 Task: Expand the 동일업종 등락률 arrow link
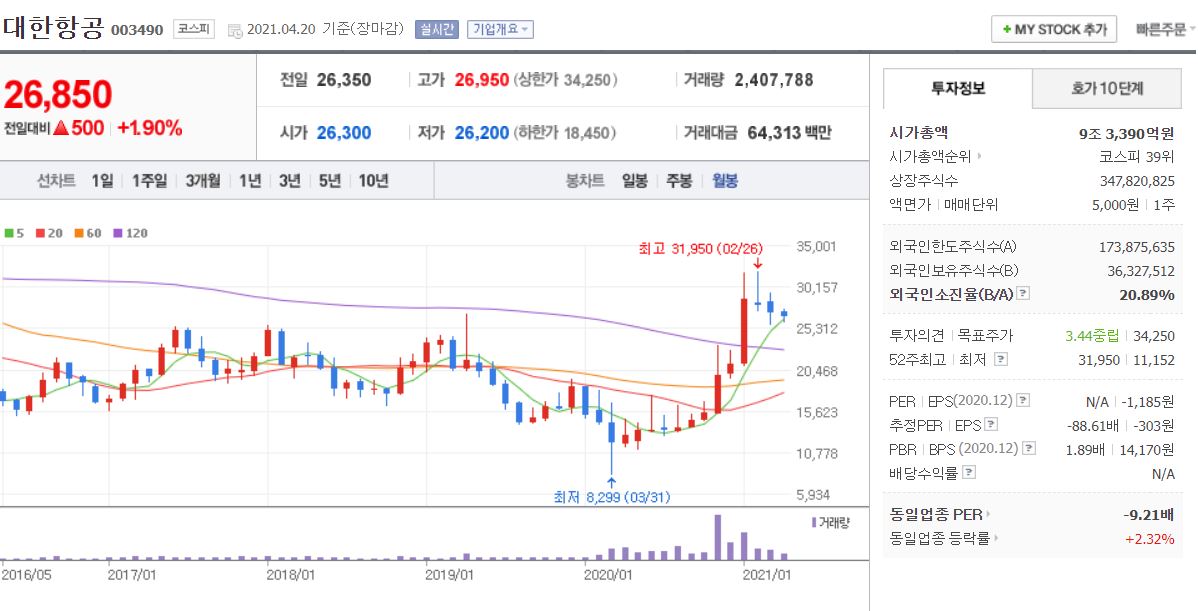(997, 538)
